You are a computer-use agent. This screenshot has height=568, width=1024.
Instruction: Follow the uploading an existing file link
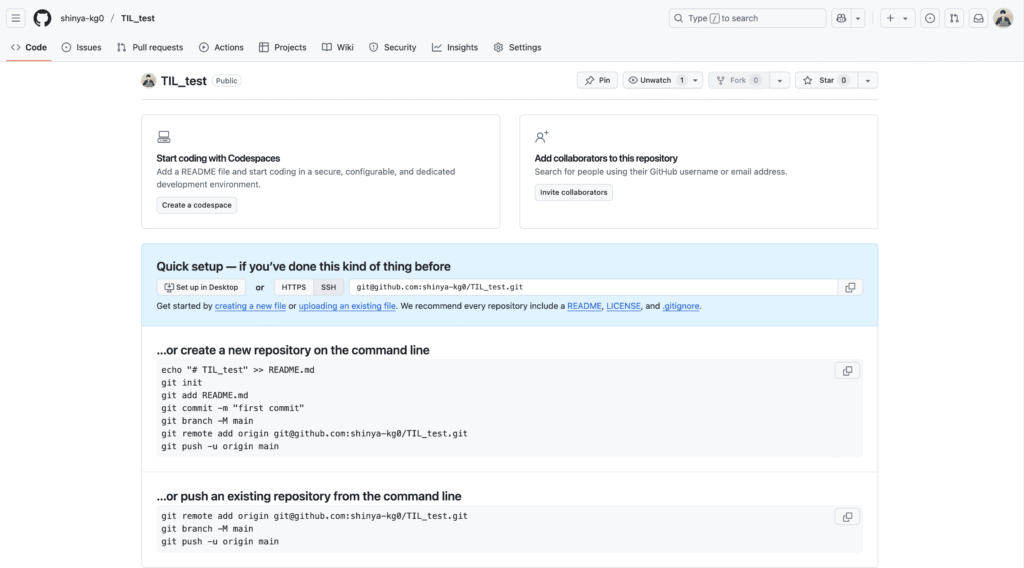347,306
